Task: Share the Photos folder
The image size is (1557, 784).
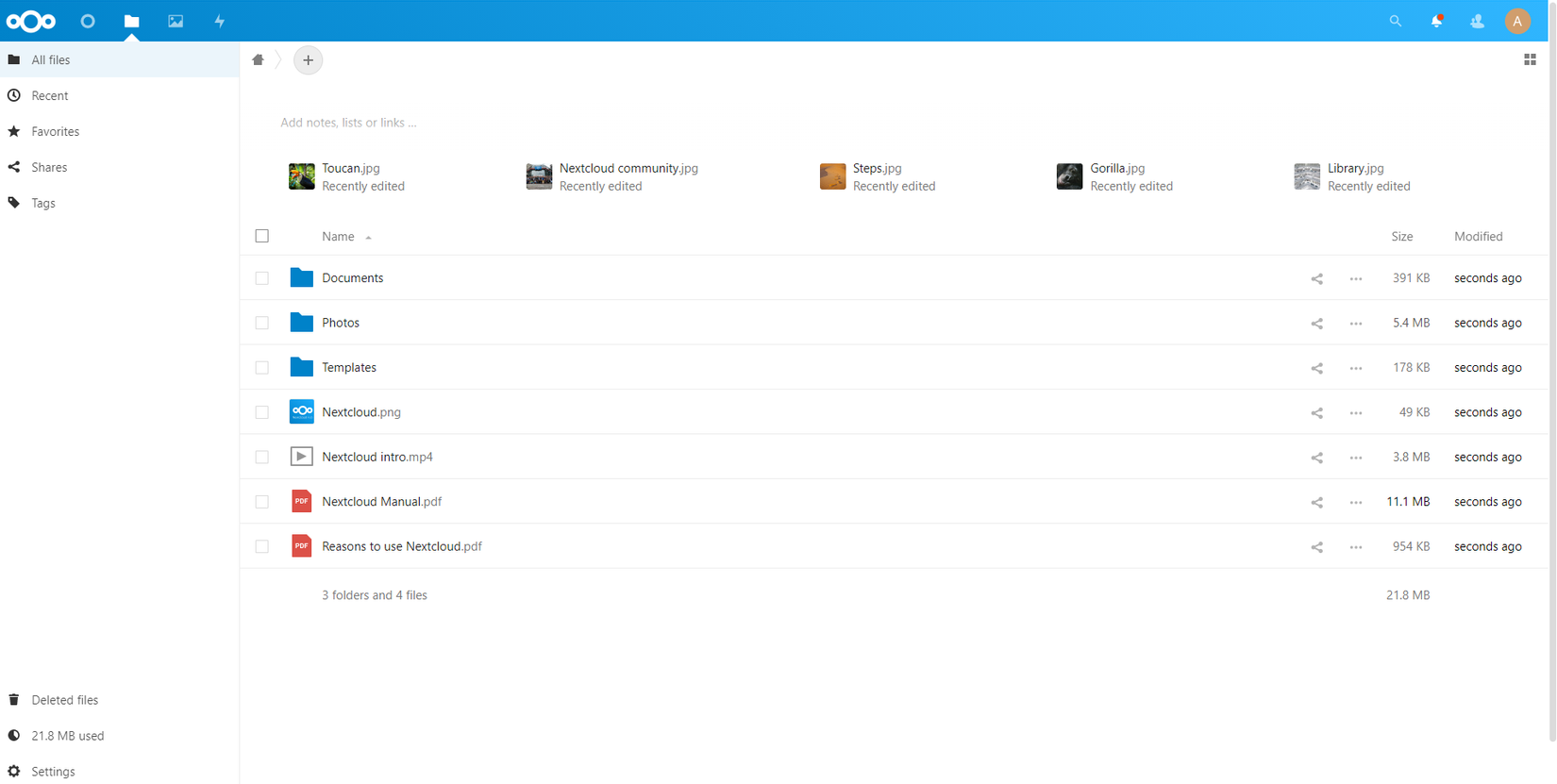Action: (1316, 324)
